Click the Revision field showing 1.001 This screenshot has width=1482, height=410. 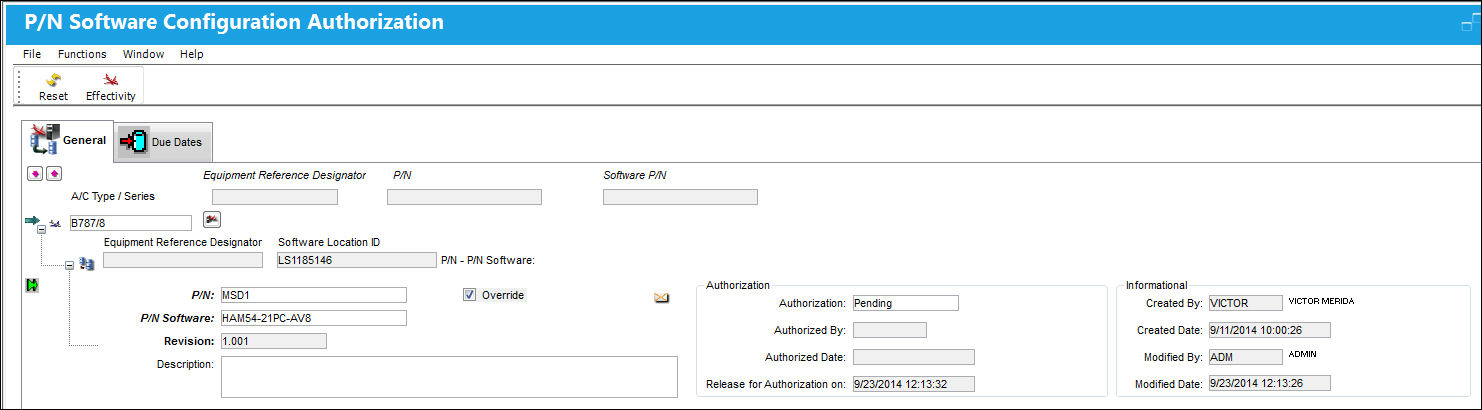(273, 341)
